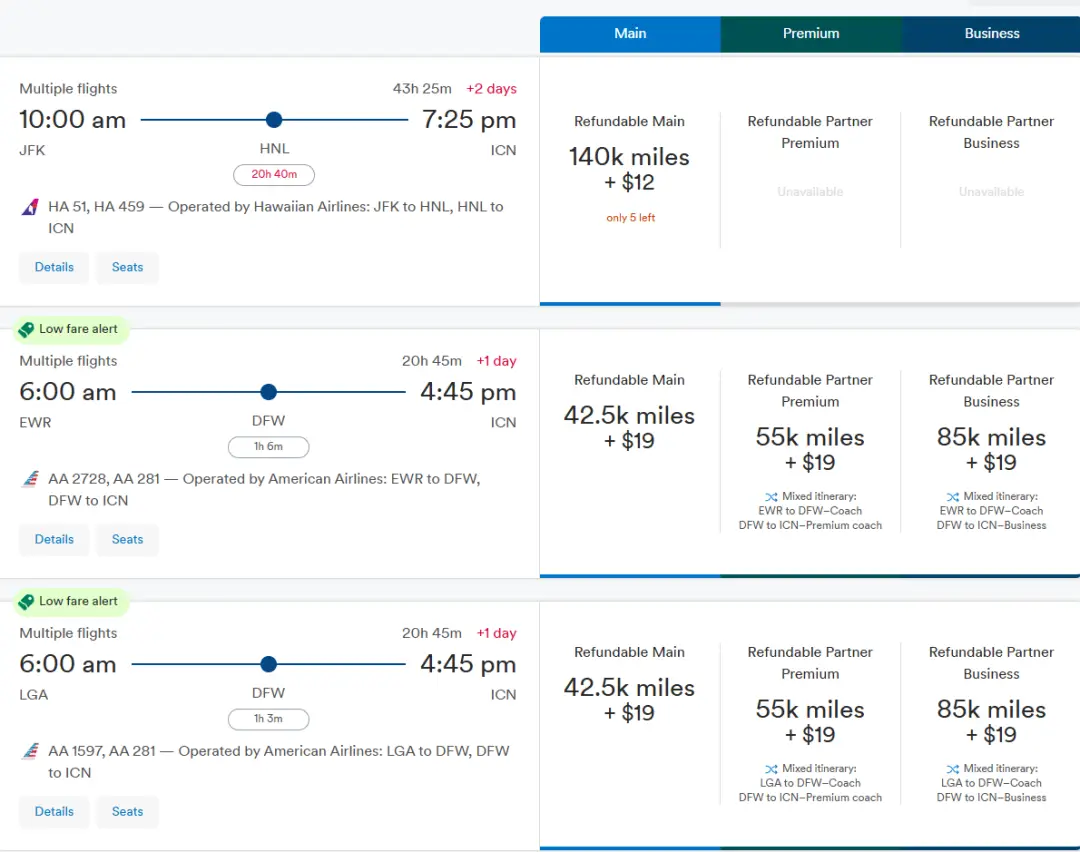Select 42.5k miles Main fare from EWR

coord(629,428)
